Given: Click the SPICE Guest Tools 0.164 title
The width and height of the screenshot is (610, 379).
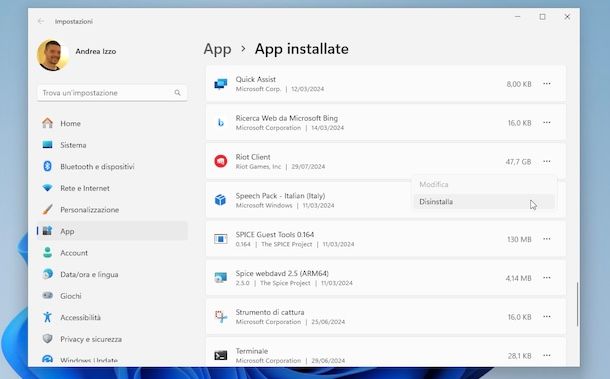Looking at the screenshot, I should point(275,235).
